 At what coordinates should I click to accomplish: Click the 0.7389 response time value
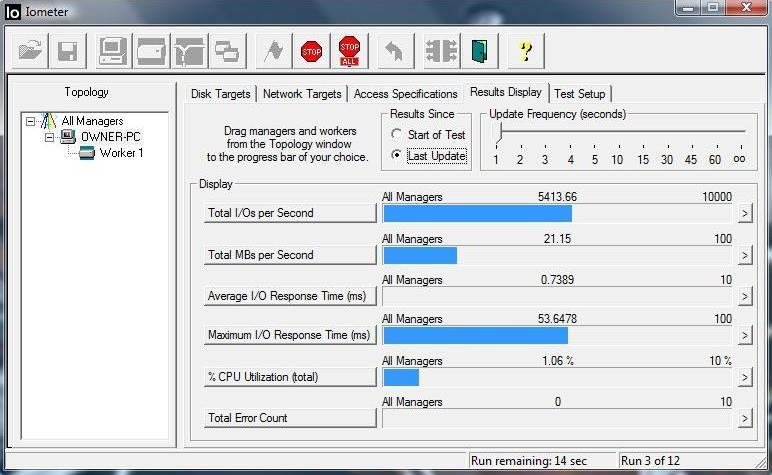pos(557,280)
